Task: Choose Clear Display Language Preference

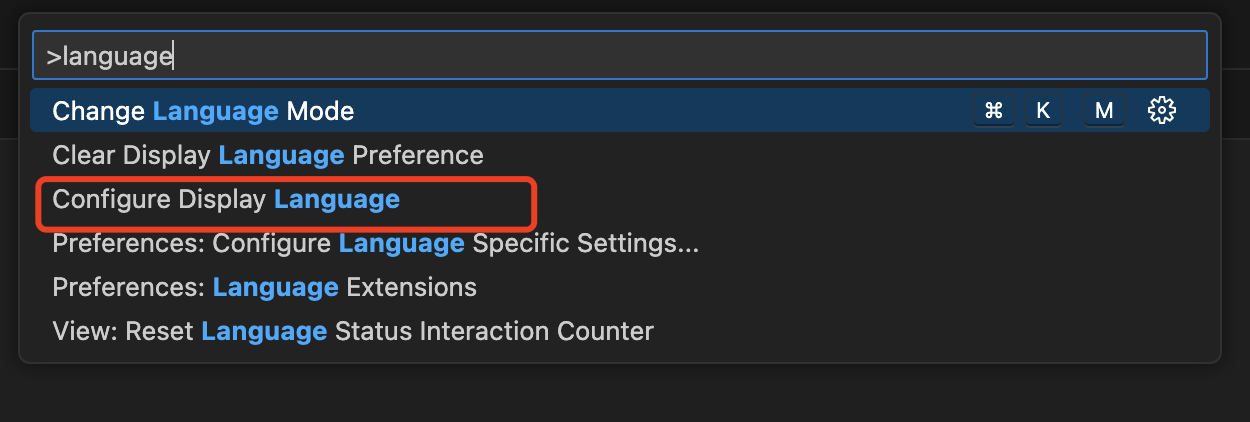Action: [x=620, y=155]
